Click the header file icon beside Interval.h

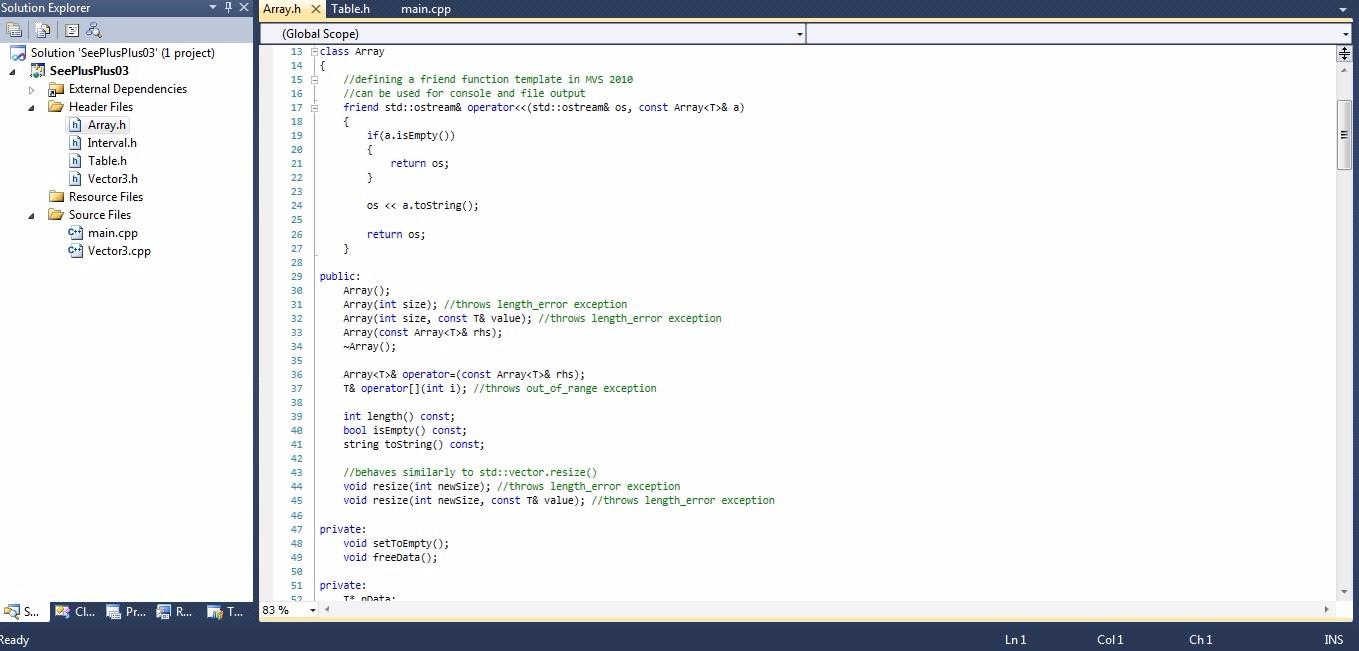pyautogui.click(x=75, y=143)
